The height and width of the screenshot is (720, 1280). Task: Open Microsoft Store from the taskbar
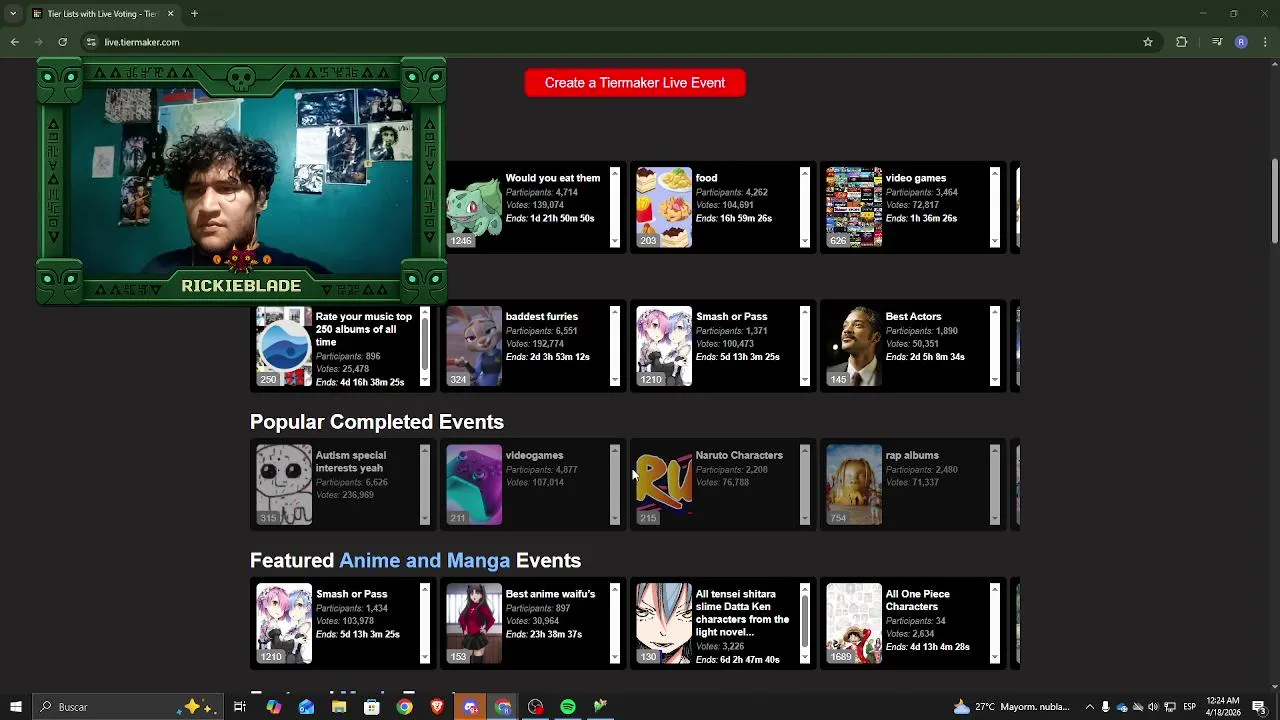pyautogui.click(x=372, y=707)
